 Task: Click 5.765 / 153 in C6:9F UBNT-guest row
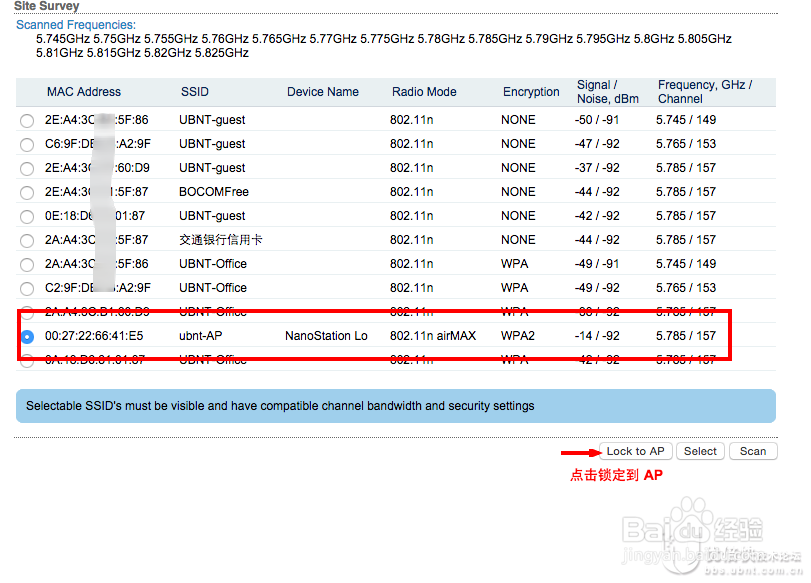pos(686,144)
